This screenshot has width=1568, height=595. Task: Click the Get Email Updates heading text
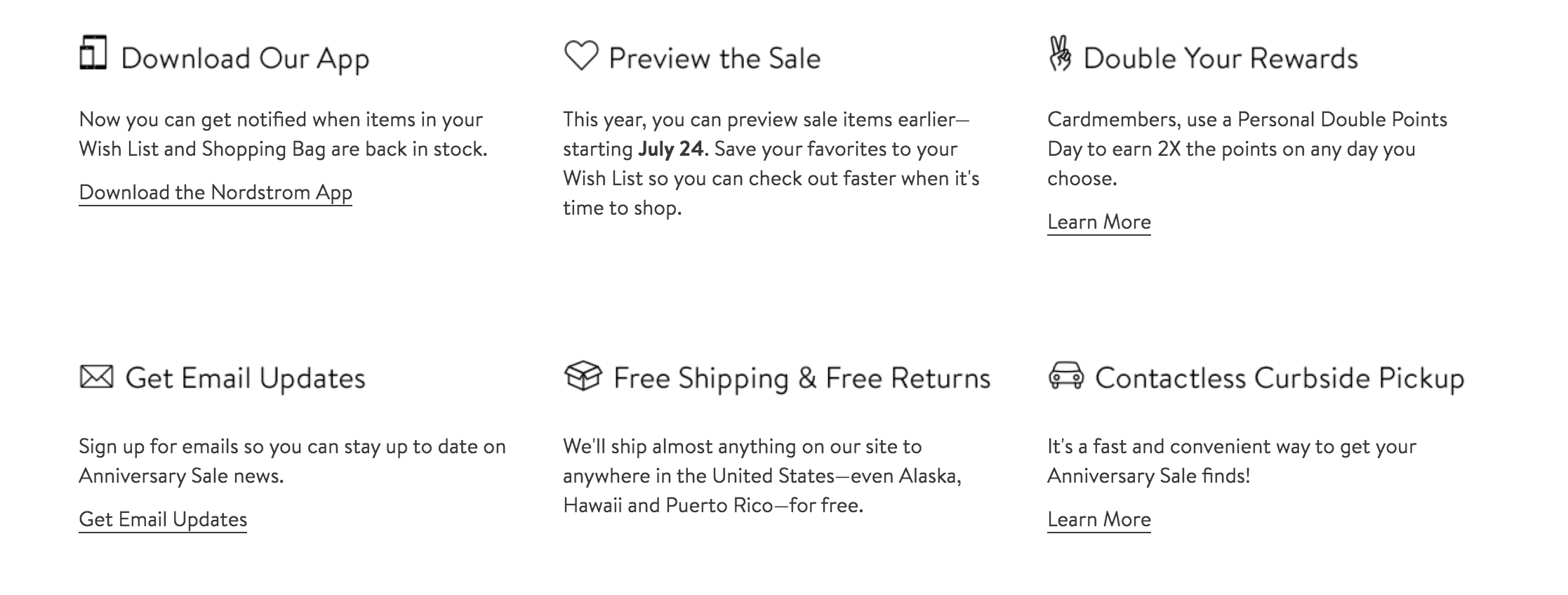(x=246, y=378)
